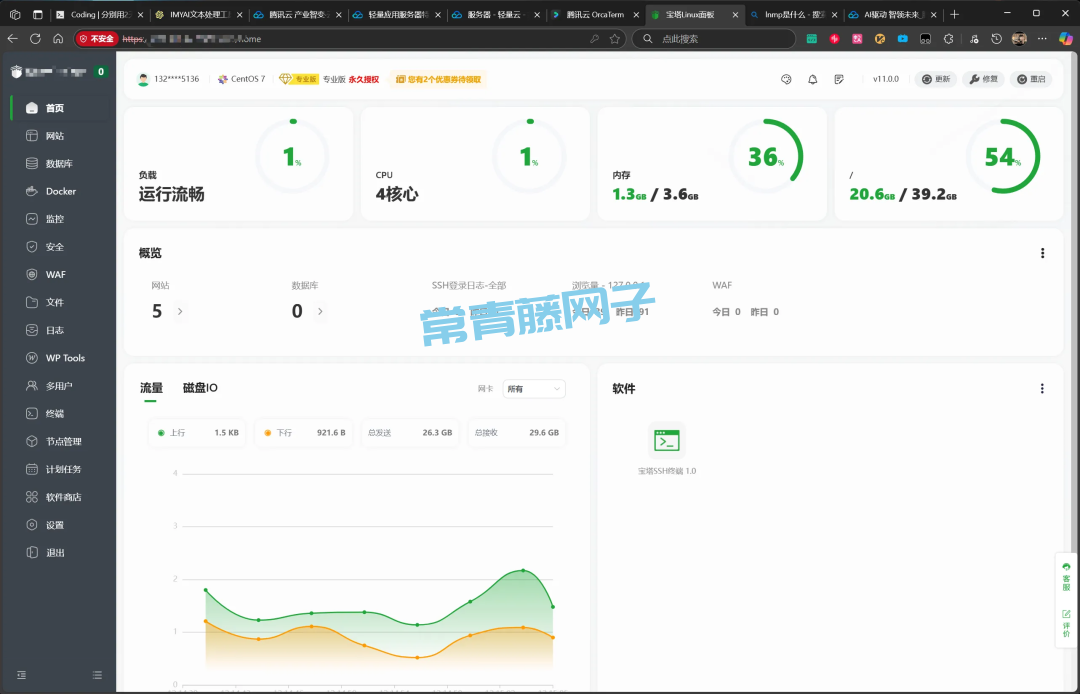
Task: Launch the 宝塔SSH终端 1.0 software icon
Action: (x=667, y=440)
